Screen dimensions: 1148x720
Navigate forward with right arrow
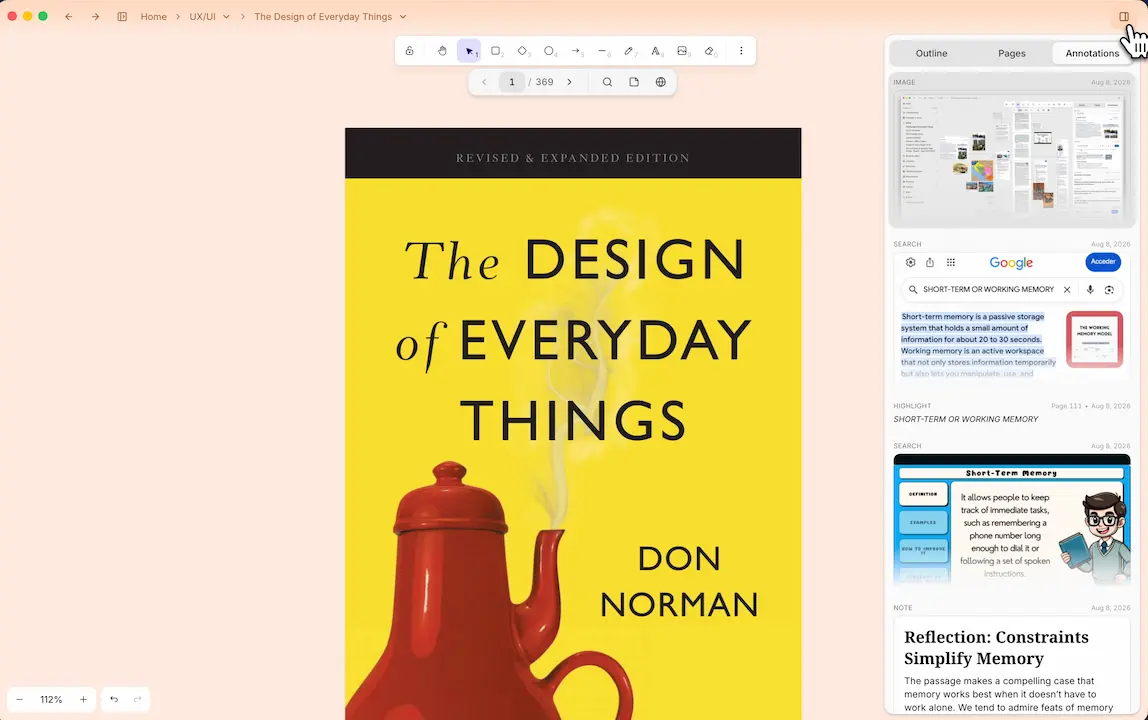[95, 17]
